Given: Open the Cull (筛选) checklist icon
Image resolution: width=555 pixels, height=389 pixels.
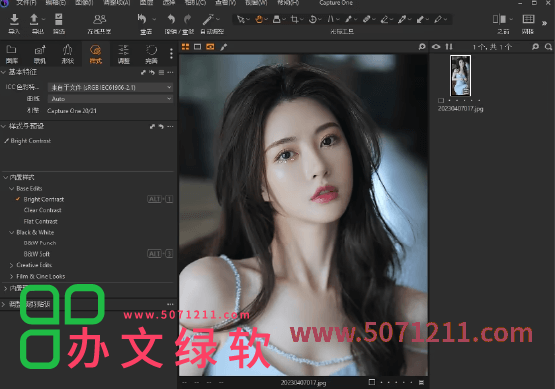Looking at the screenshot, I should tap(59, 19).
